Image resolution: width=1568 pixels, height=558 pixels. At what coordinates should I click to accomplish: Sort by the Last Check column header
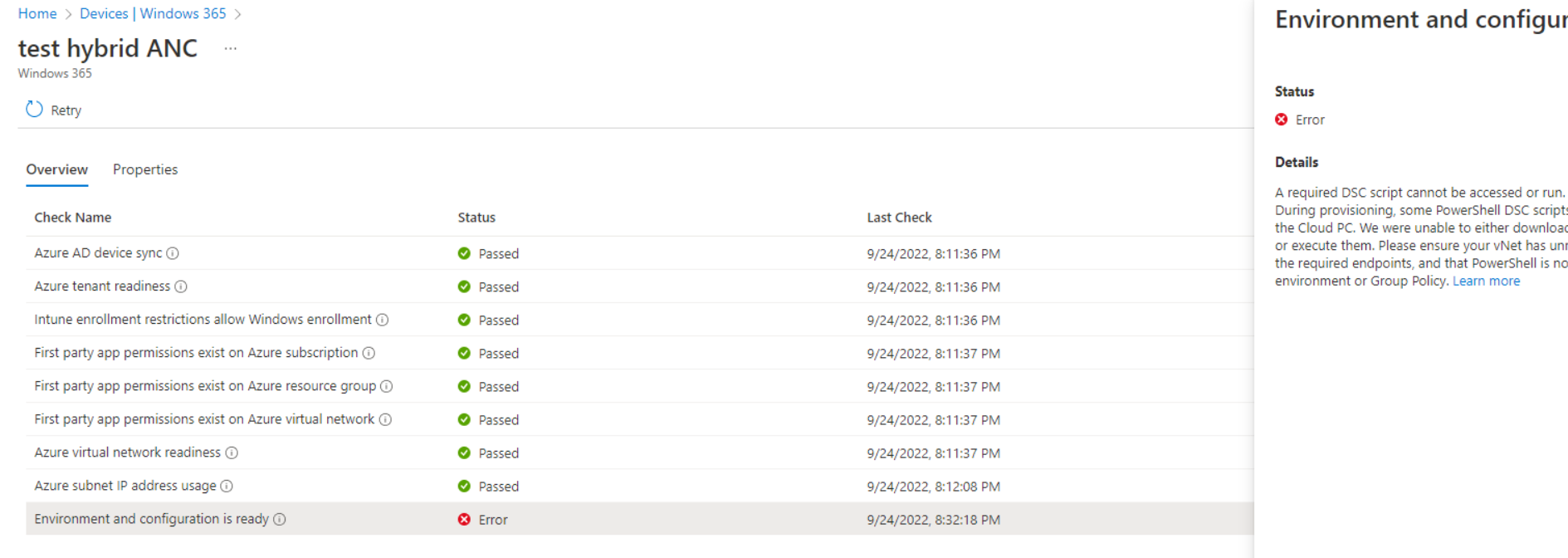(899, 218)
